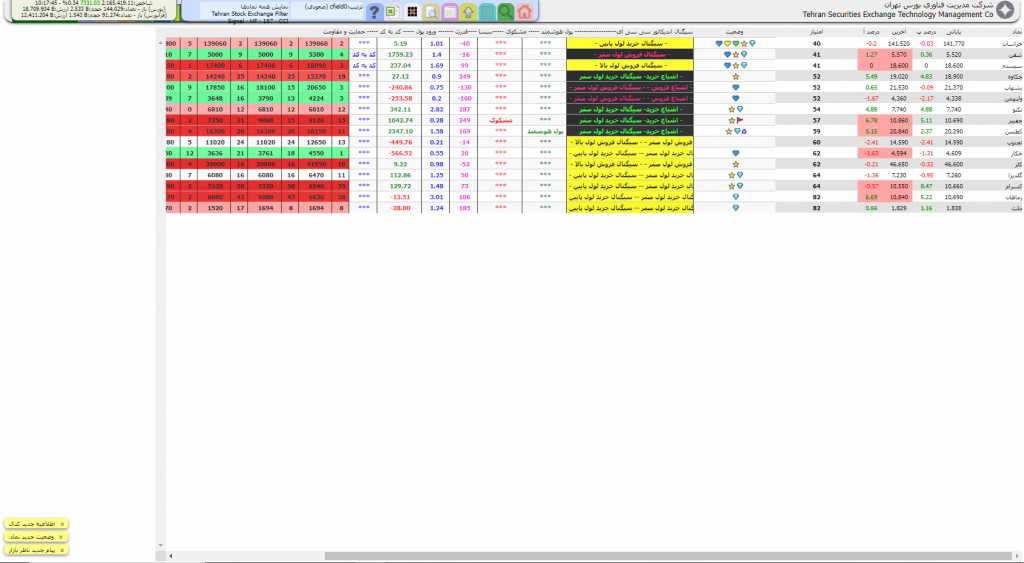Viewport: 1024px width, 563px height.
Task: Open search with the green magnifier icon
Action: point(505,12)
